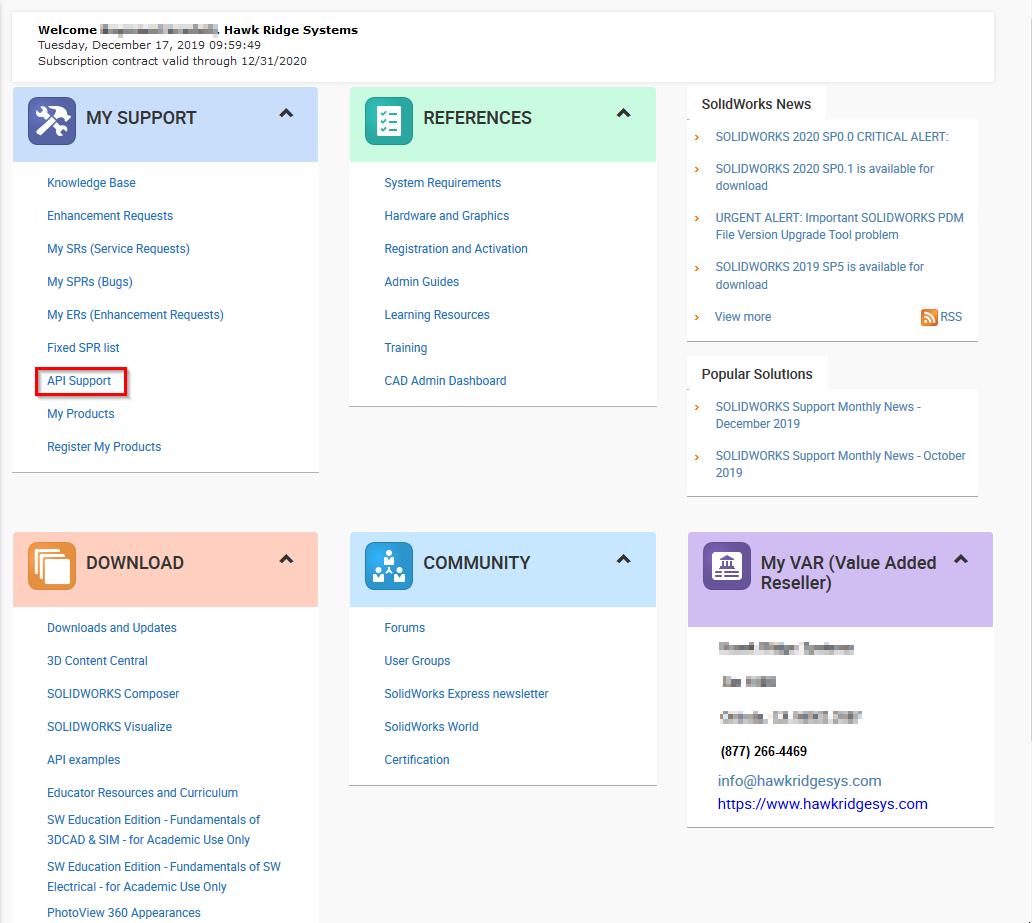Screen dimensions: 1032x923
Task: Click the Training link
Action: coord(405,348)
